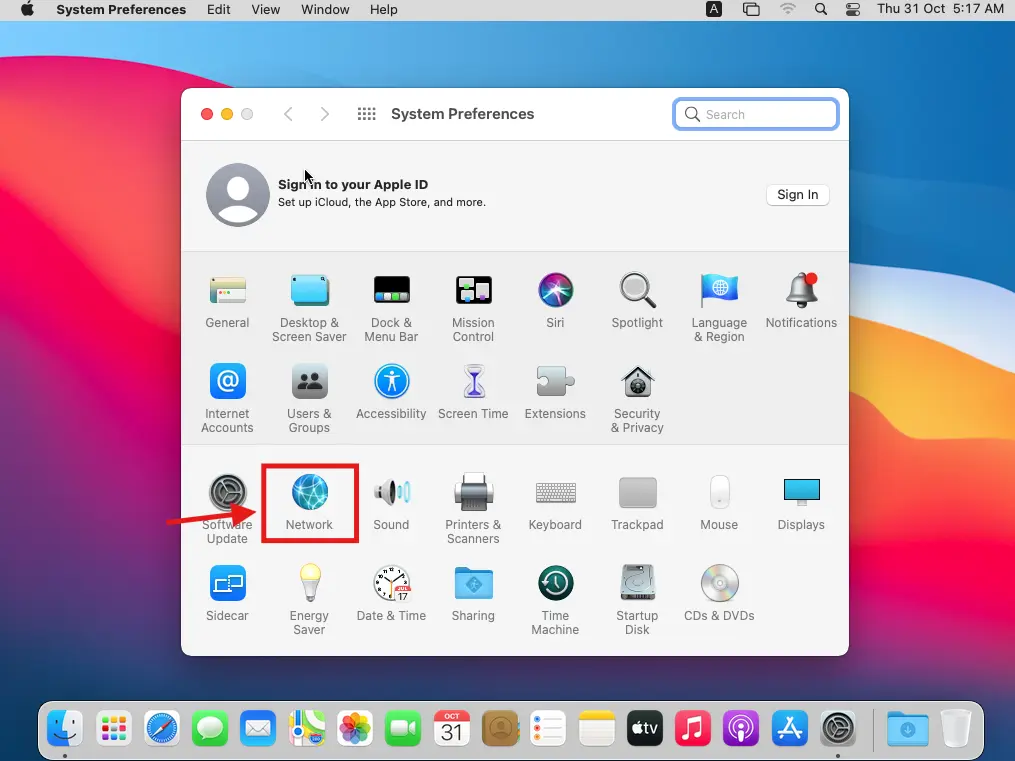The width and height of the screenshot is (1015, 761).
Task: Open Mail in the Dock
Action: [258, 729]
